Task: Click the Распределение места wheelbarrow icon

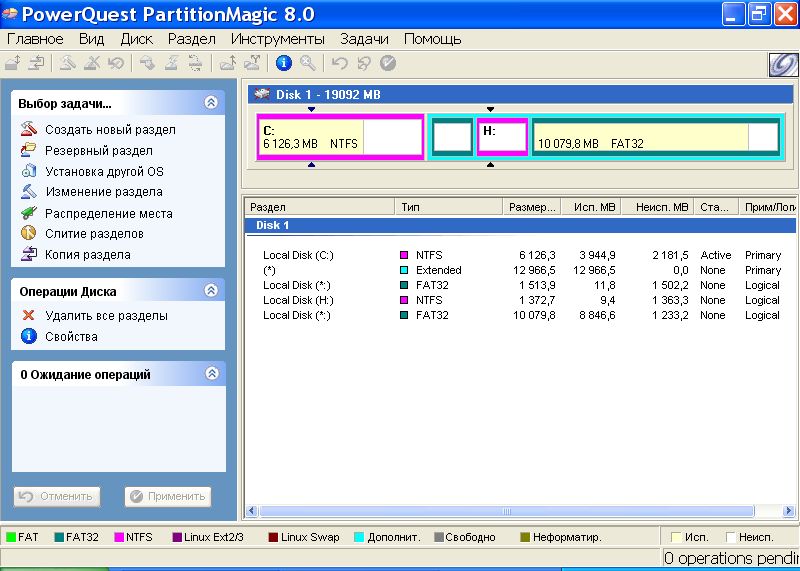Action: point(28,213)
